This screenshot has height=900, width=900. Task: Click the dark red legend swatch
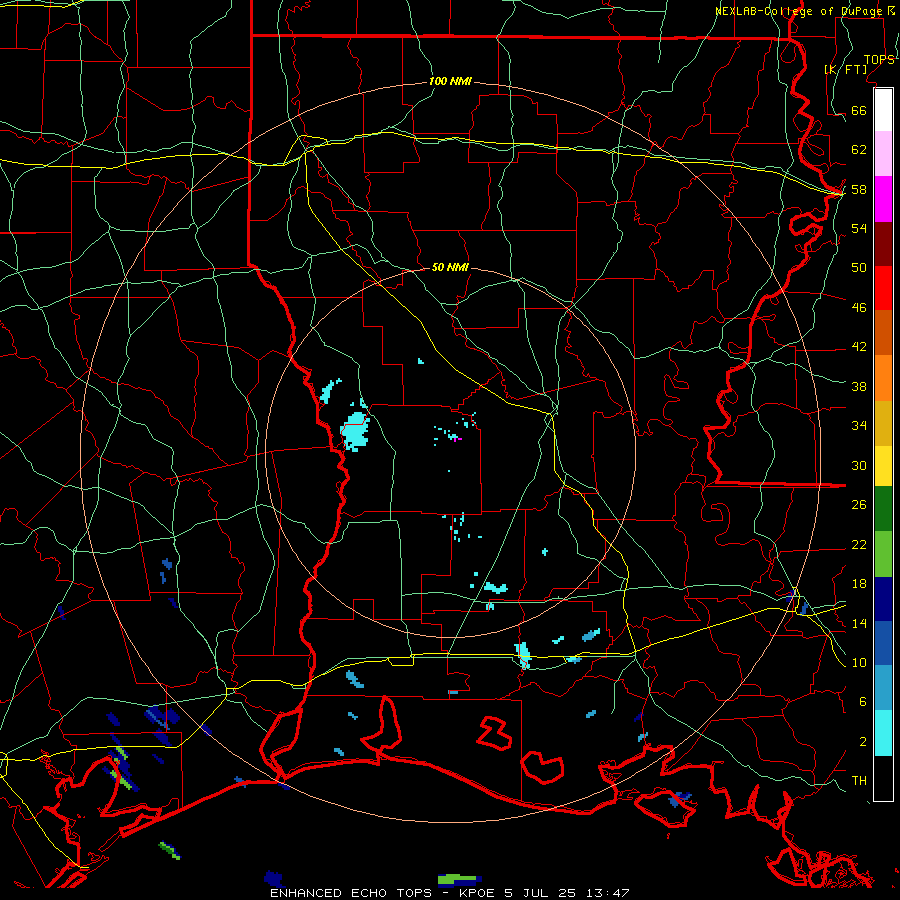tap(883, 244)
